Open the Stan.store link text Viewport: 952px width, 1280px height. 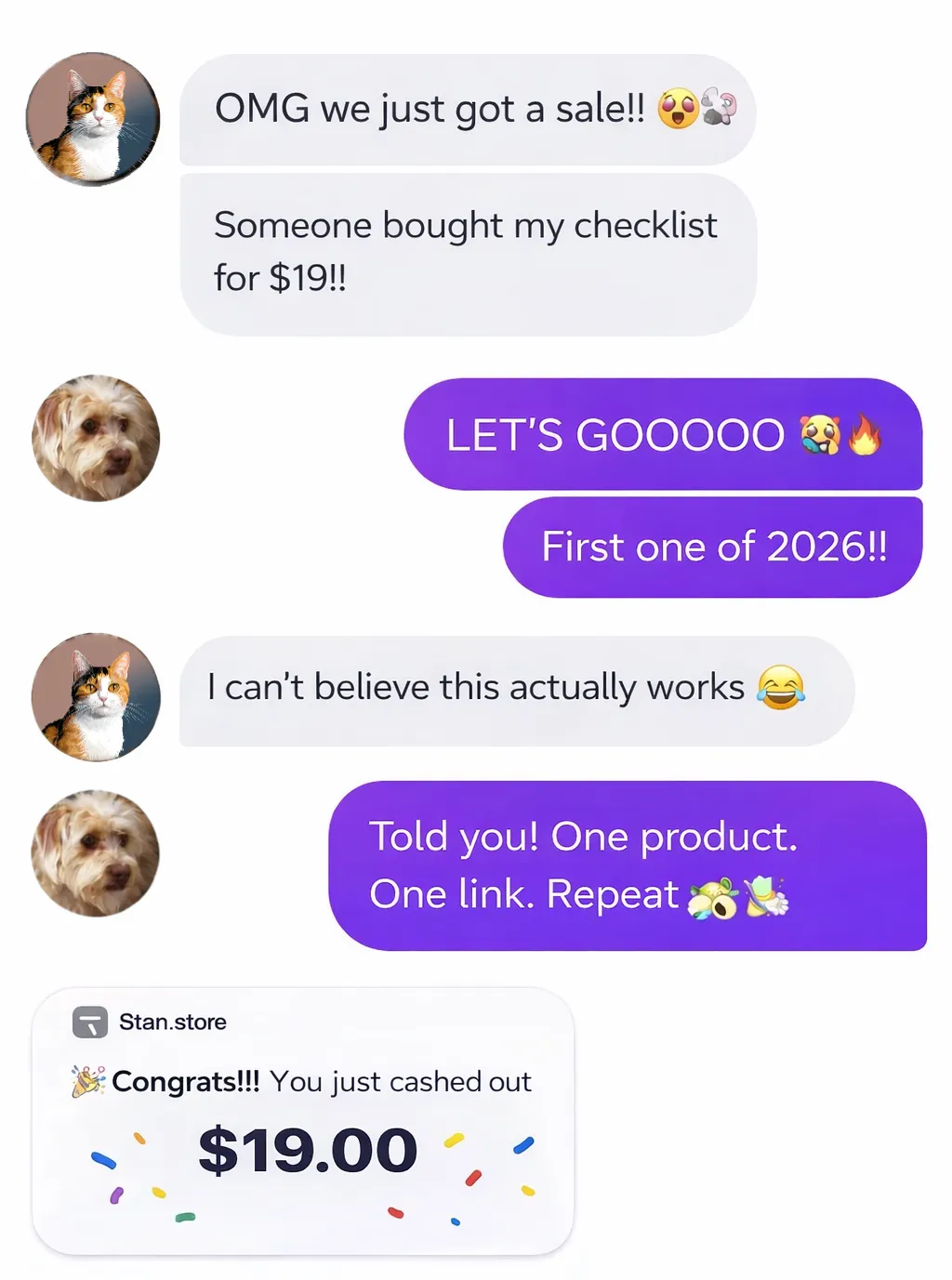coord(173,1023)
